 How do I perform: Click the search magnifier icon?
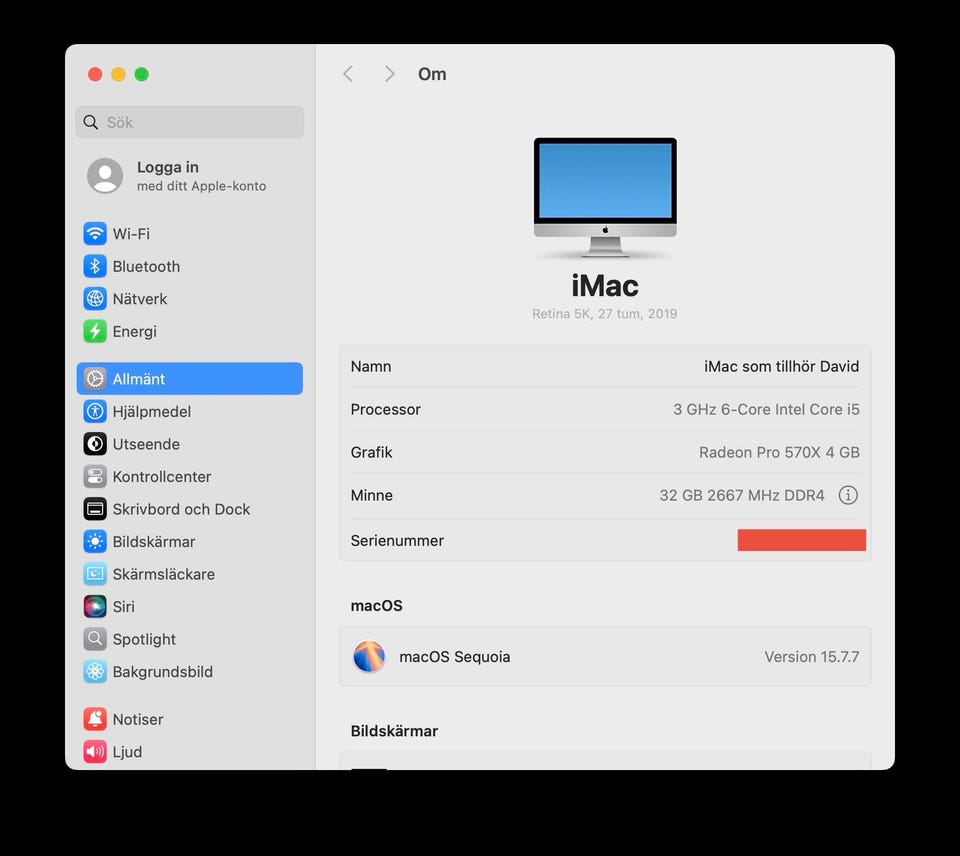91,122
